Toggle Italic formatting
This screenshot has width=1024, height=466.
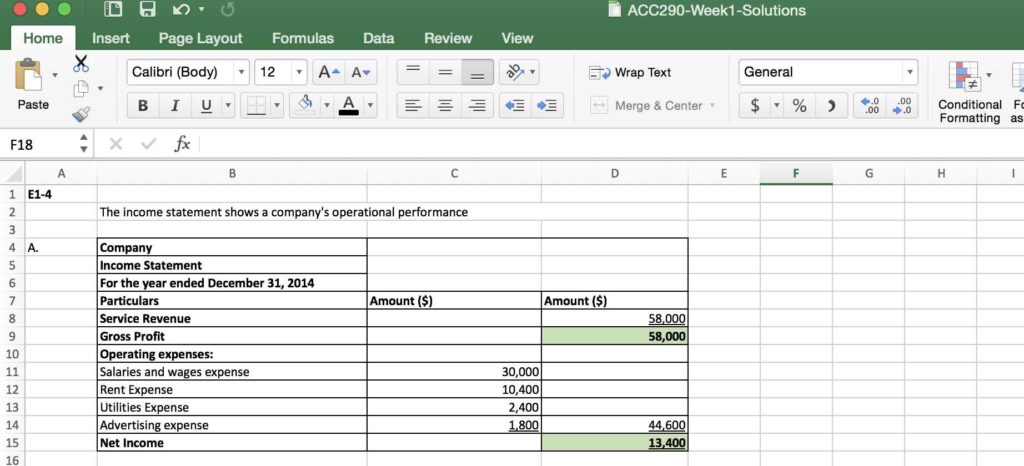(175, 105)
